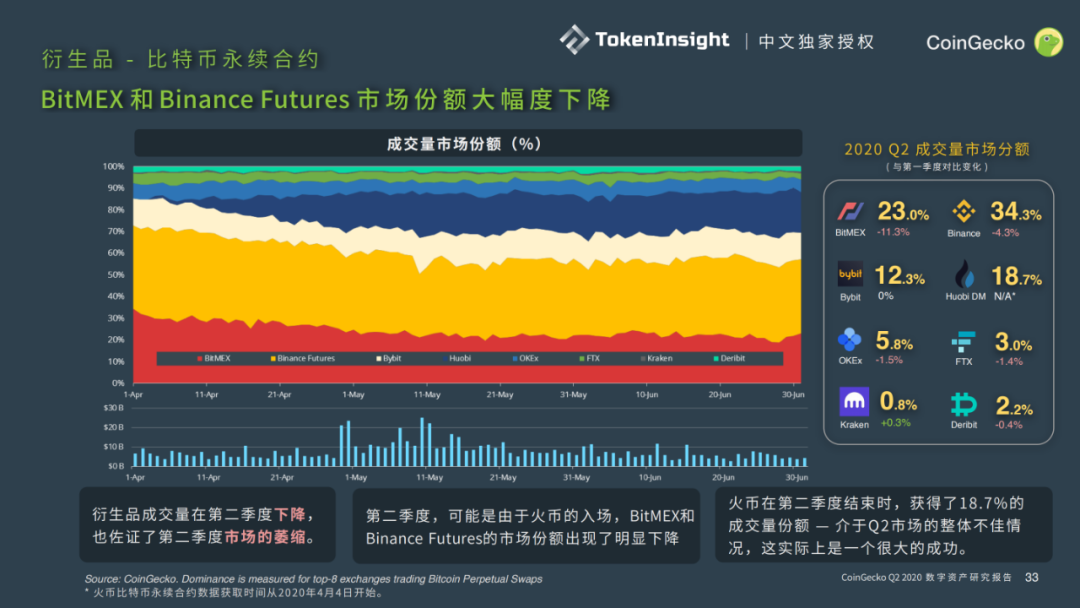Click the TokenInsight logo
The width and height of the screenshot is (1080, 608).
[645, 40]
